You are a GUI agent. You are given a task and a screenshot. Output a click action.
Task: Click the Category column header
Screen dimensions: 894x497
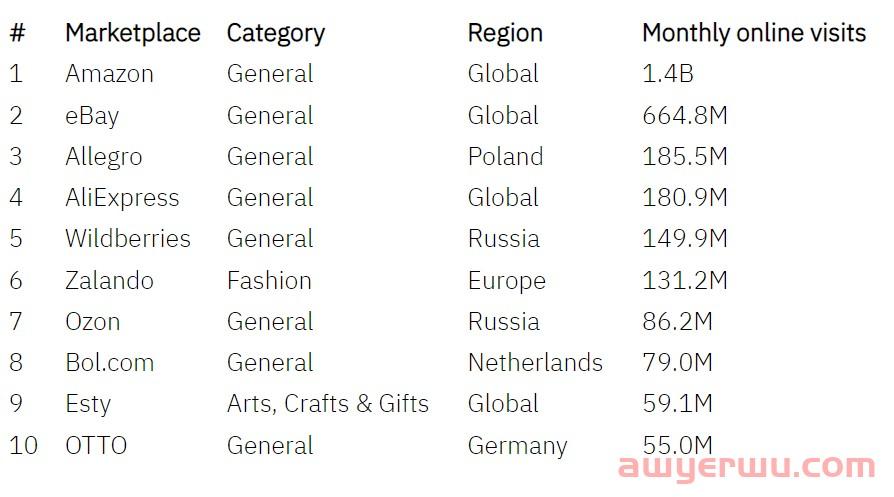pos(275,33)
